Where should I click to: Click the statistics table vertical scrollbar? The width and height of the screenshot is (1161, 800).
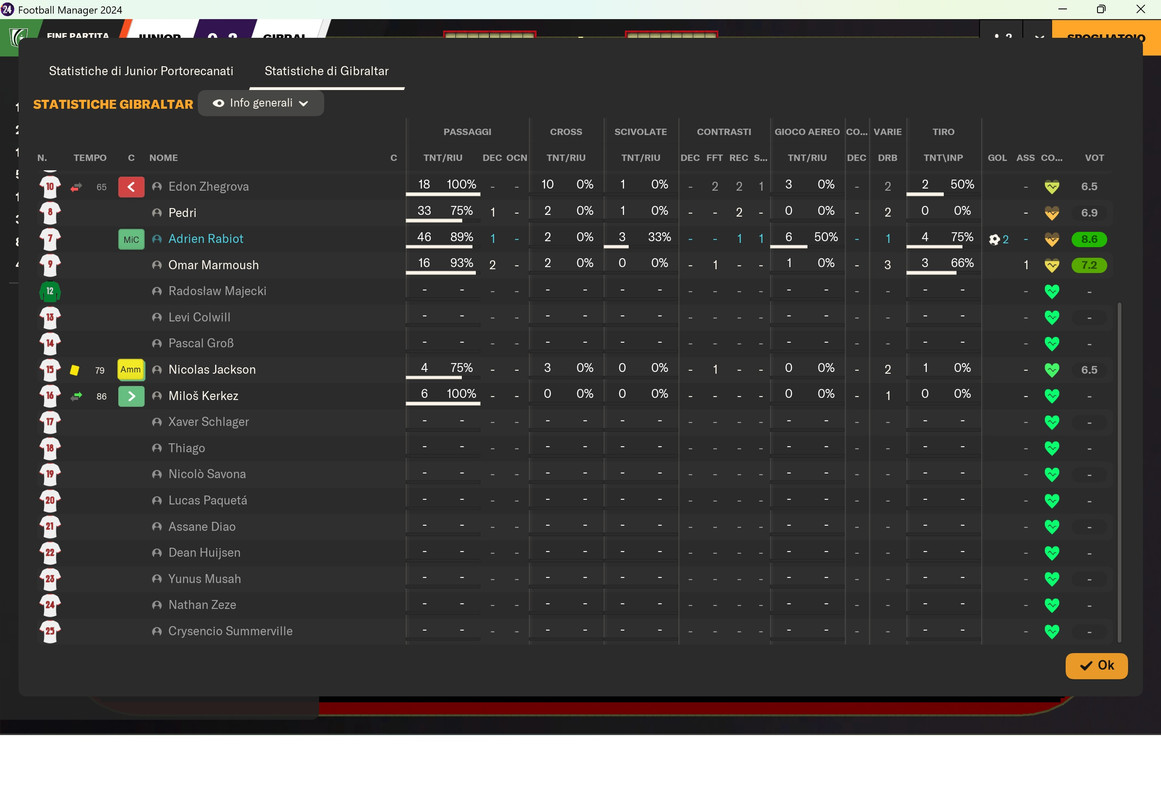click(x=1119, y=472)
